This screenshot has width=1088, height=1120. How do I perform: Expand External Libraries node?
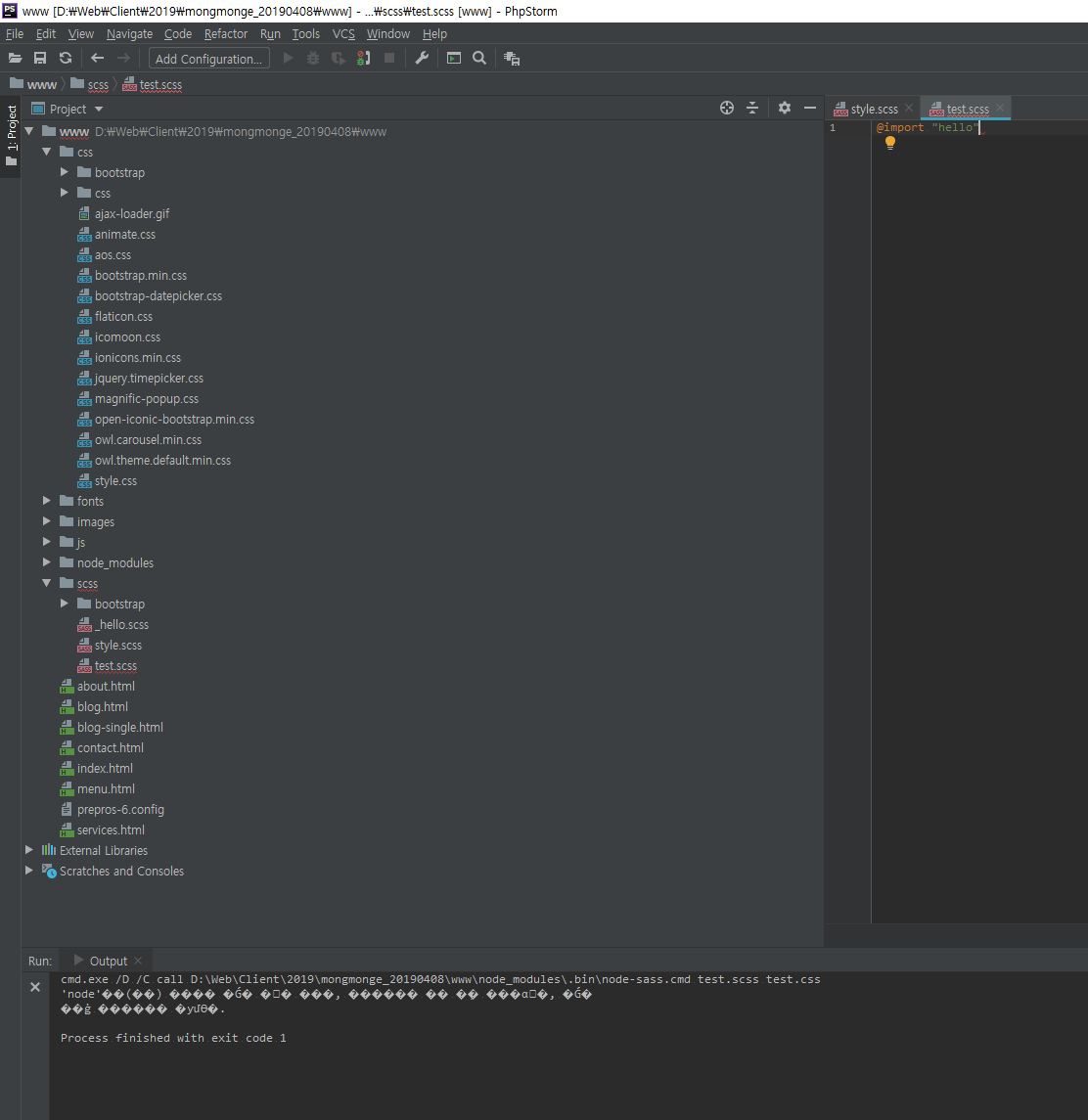(29, 850)
